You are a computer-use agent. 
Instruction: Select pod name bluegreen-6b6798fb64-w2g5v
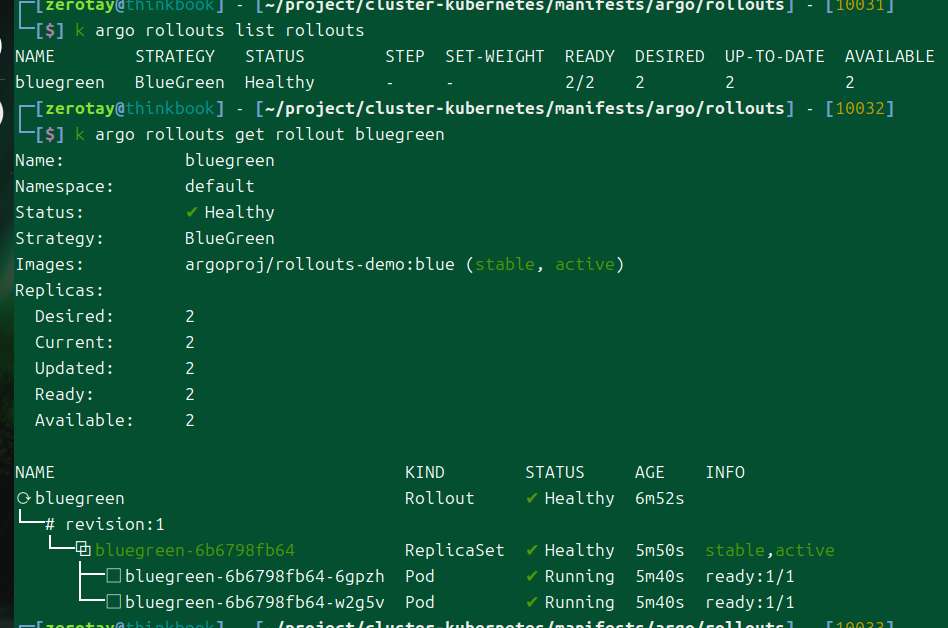pyautogui.click(x=255, y=602)
